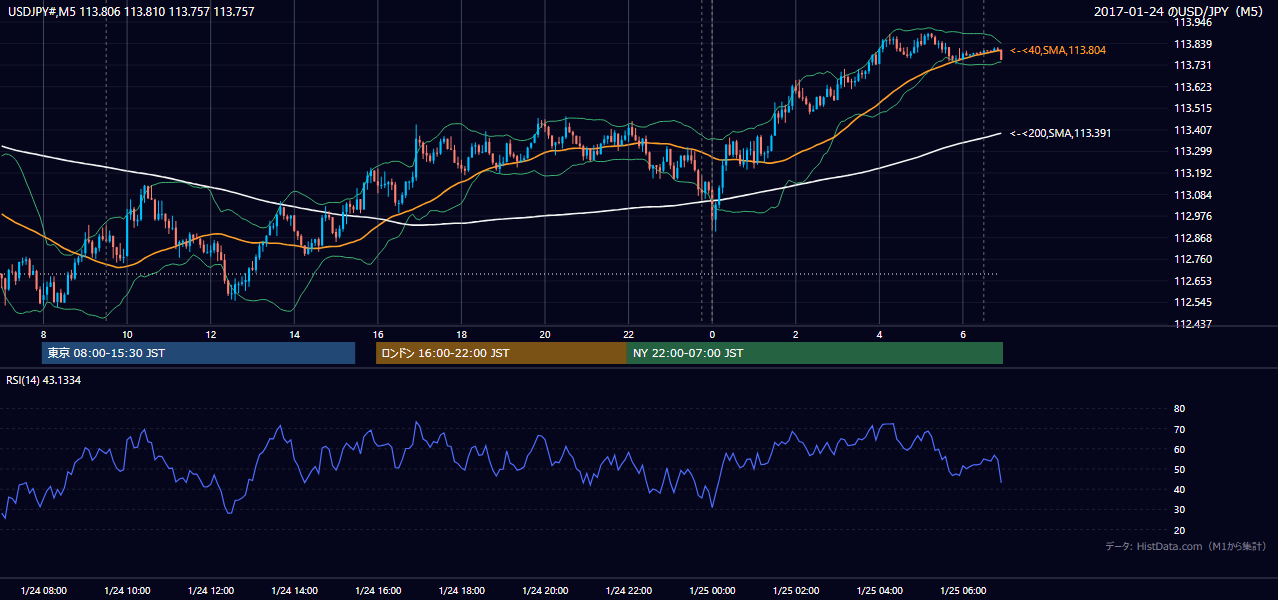Click price axis value 112.437
1278x600 pixels.
pos(1192,324)
